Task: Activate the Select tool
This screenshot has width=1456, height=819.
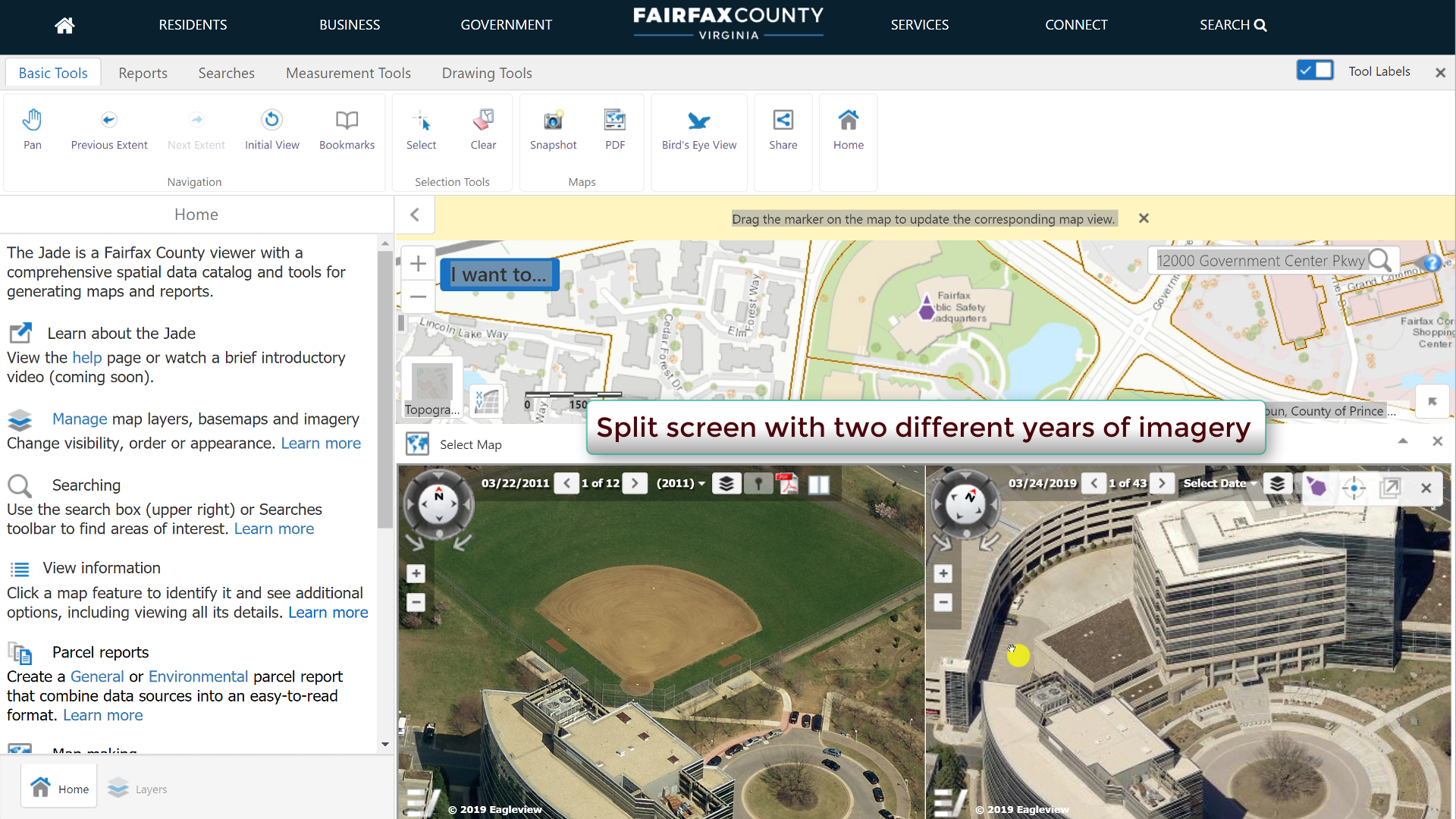Action: click(x=421, y=130)
